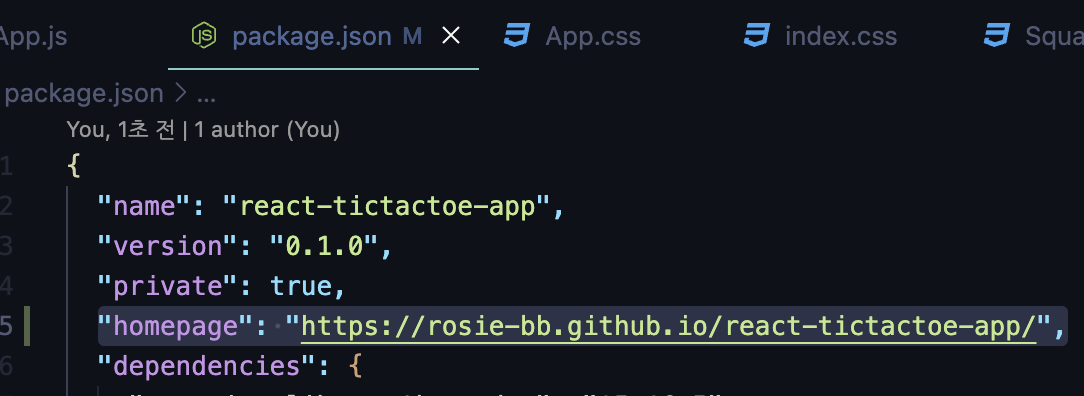This screenshot has height=396, width=1084.
Task: Click the "You, 1초 전 | 1 author (You)" code lens
Action: point(203,129)
